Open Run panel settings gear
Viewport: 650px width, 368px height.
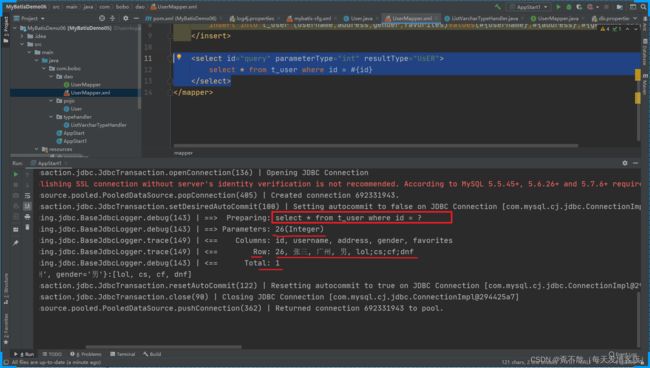point(625,163)
